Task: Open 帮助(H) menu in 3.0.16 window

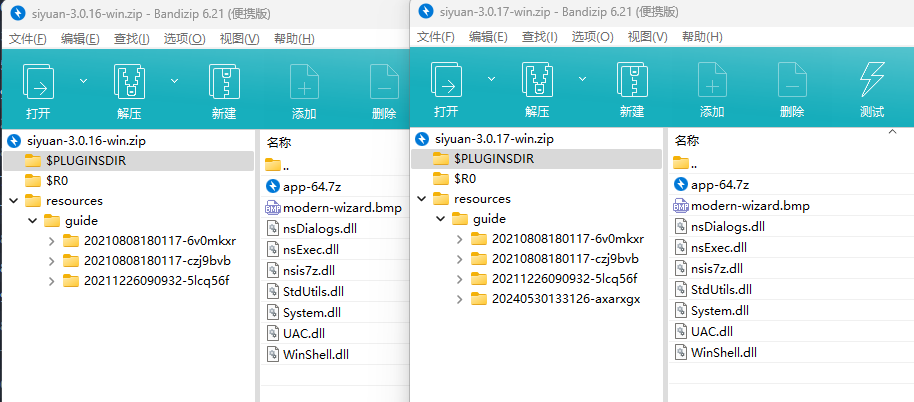Action: click(x=294, y=39)
